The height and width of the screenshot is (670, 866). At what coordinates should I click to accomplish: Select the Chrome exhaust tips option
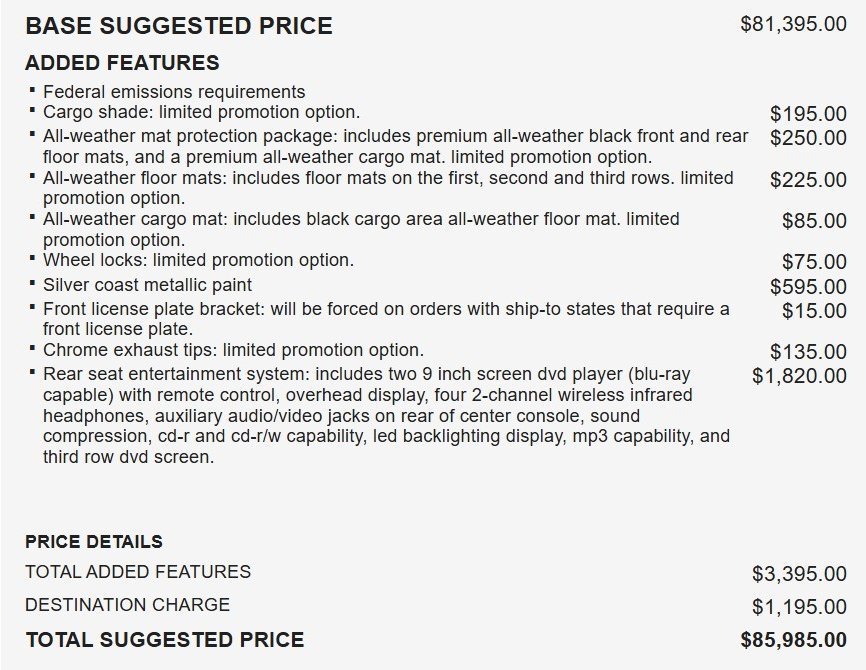point(234,350)
